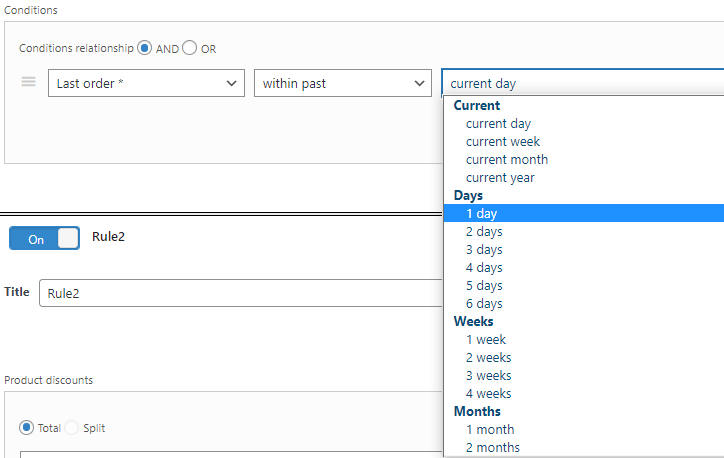Click the Title input field containing Rule2
Viewport: 724px width, 458px height.
click(x=241, y=293)
